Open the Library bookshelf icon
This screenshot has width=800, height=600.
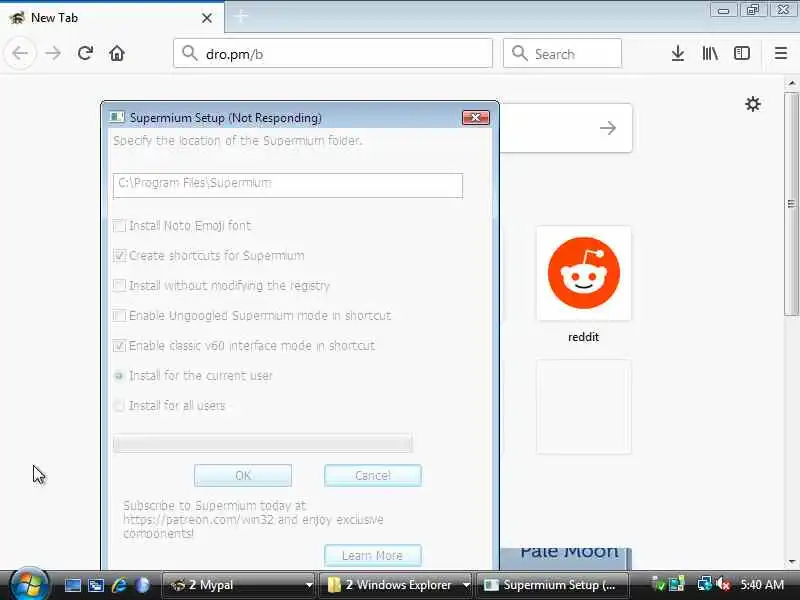710,53
